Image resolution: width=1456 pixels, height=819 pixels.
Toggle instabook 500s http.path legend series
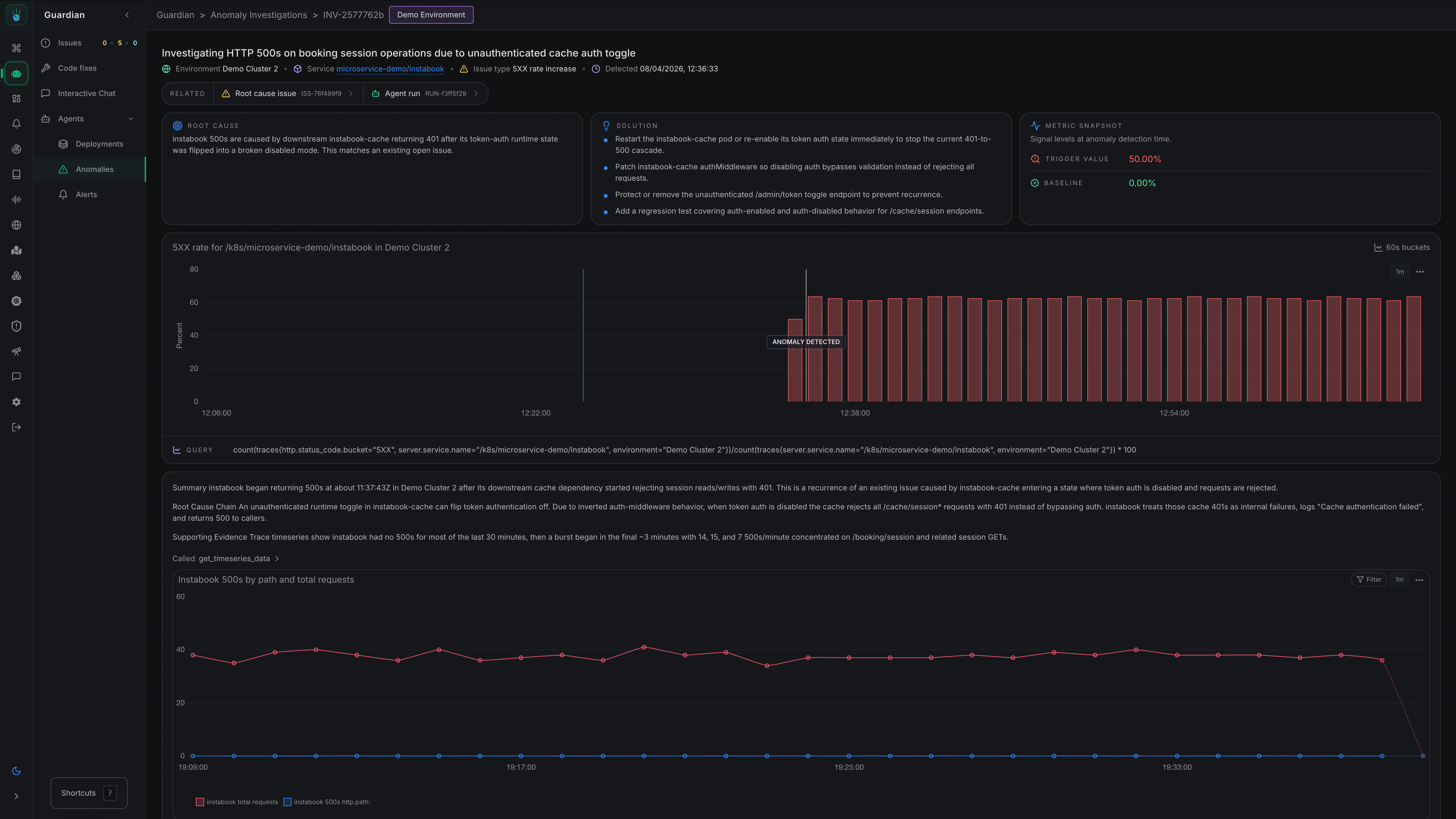pyautogui.click(x=332, y=802)
